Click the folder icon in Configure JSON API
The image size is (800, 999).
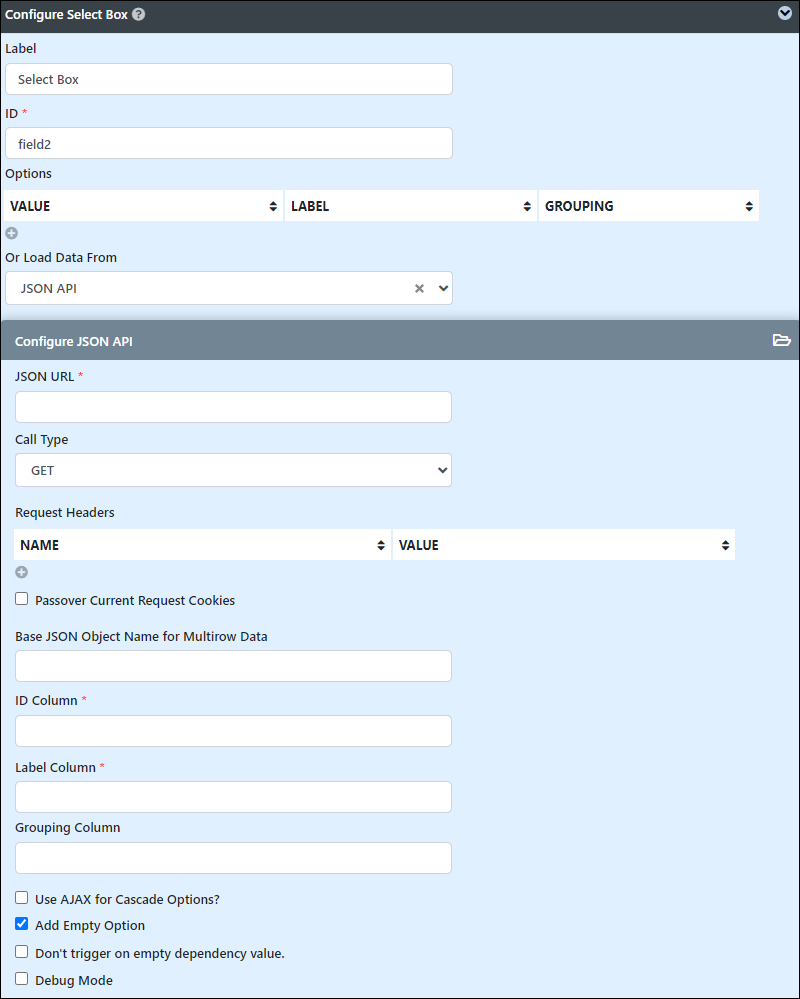coord(782,340)
